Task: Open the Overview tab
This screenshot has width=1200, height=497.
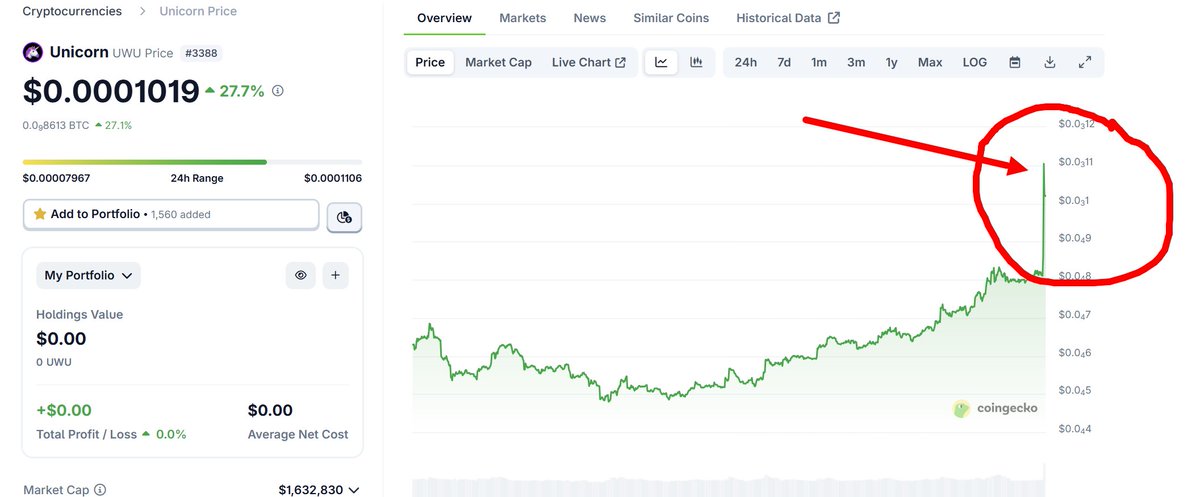Action: (x=445, y=18)
